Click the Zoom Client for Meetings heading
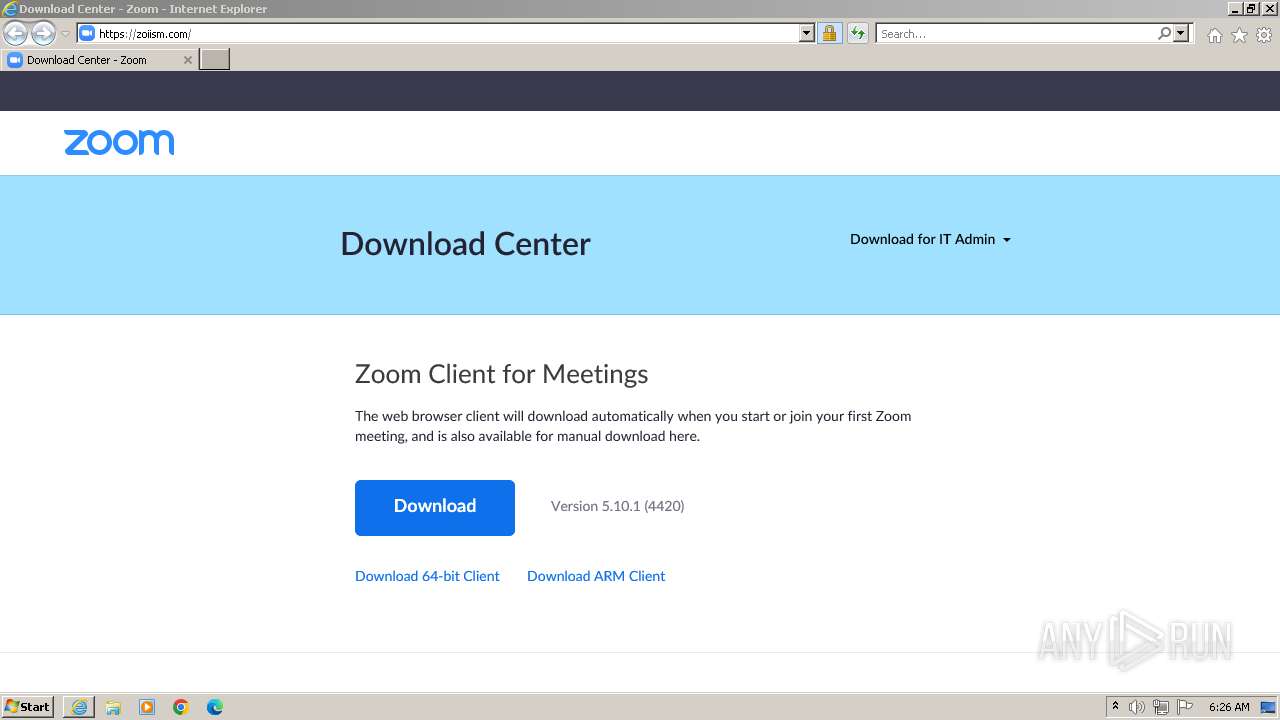1280x720 pixels. [501, 374]
